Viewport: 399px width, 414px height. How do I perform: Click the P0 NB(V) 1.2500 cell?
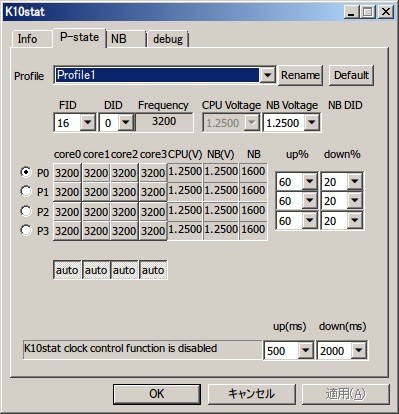[x=221, y=172]
